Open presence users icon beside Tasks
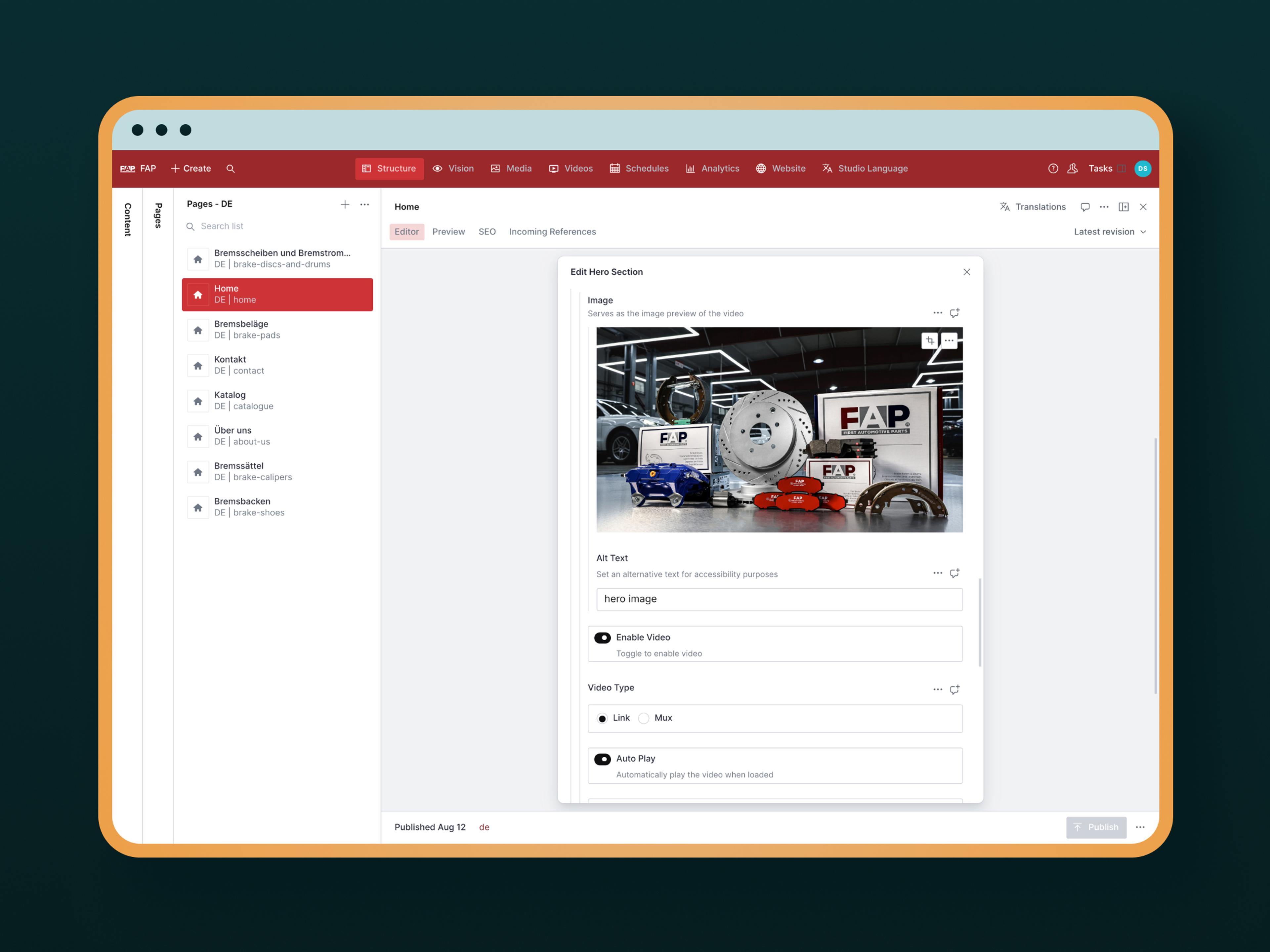The height and width of the screenshot is (952, 1270). click(1072, 169)
